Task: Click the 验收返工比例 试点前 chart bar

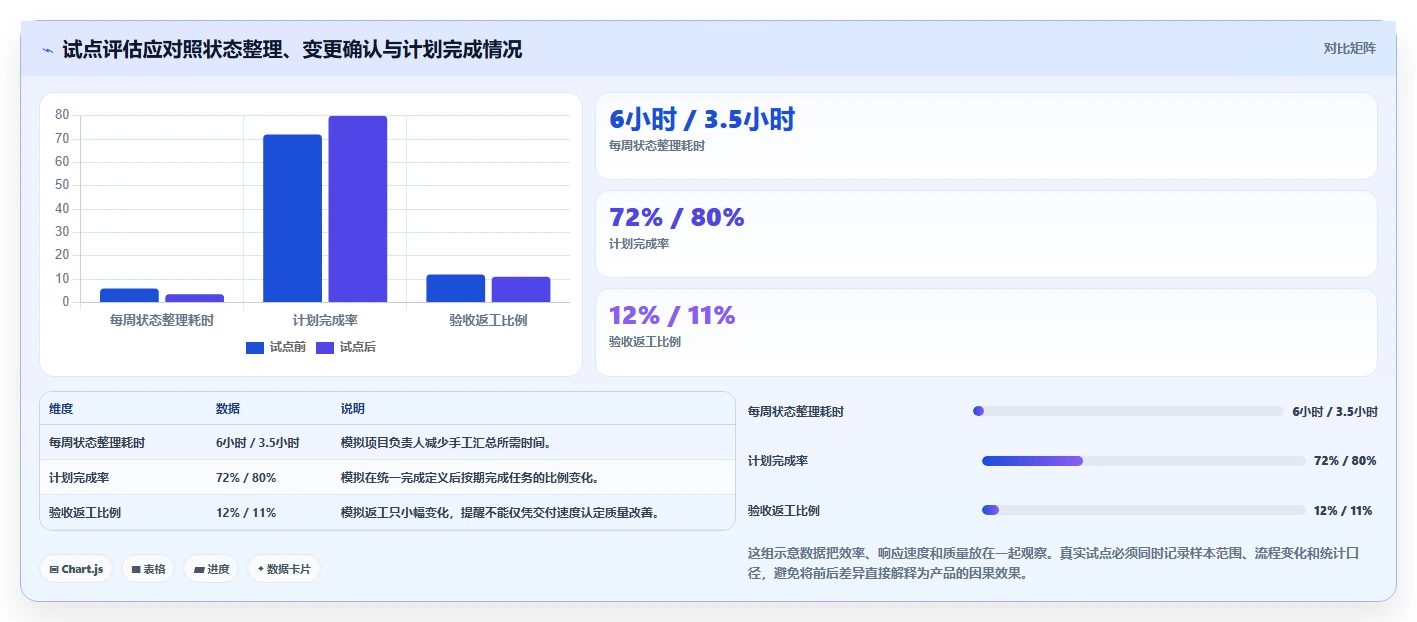Action: click(456, 288)
